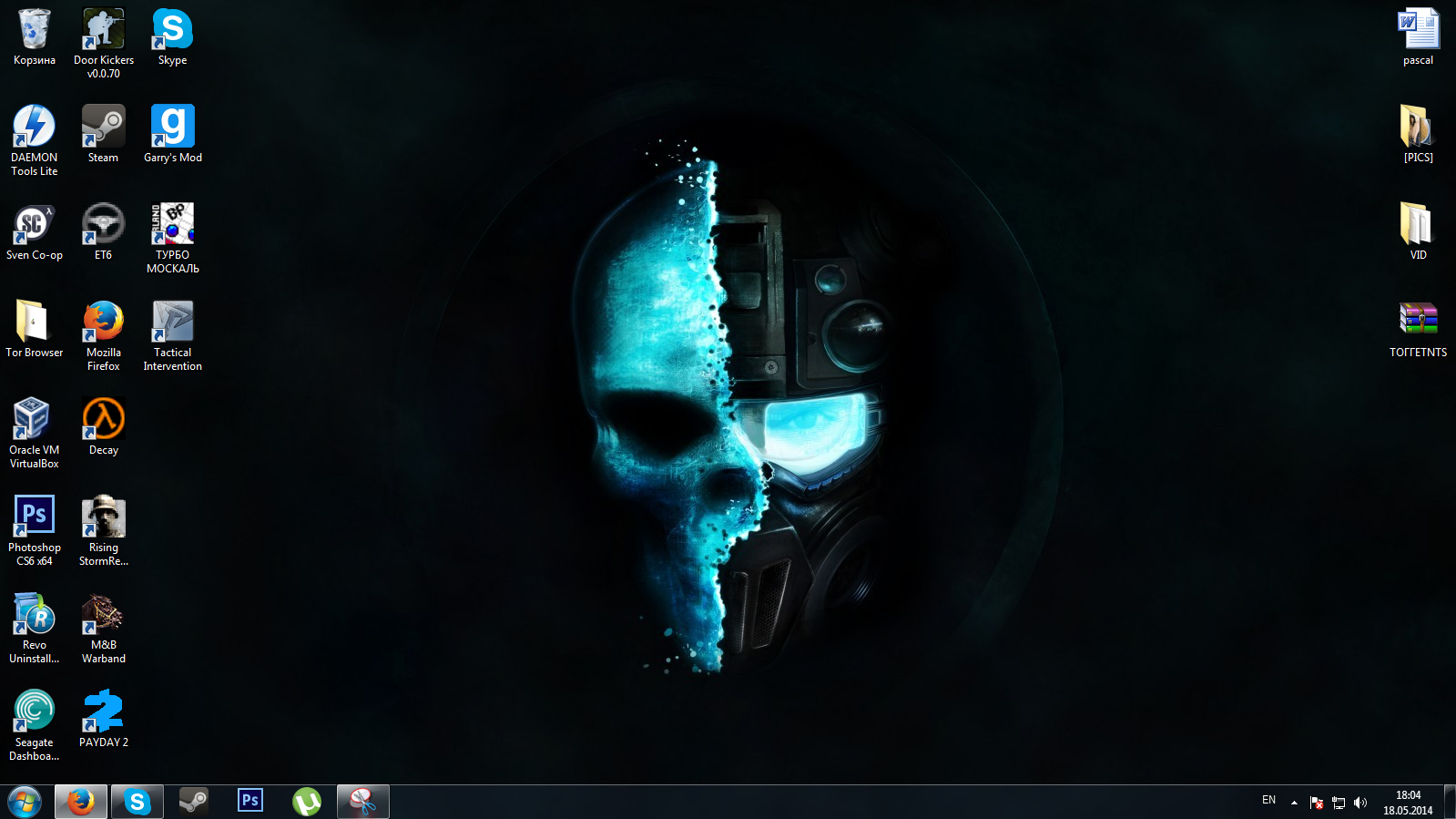Launch Photoshop from the taskbar
Image resolution: width=1456 pixels, height=819 pixels.
click(x=250, y=802)
